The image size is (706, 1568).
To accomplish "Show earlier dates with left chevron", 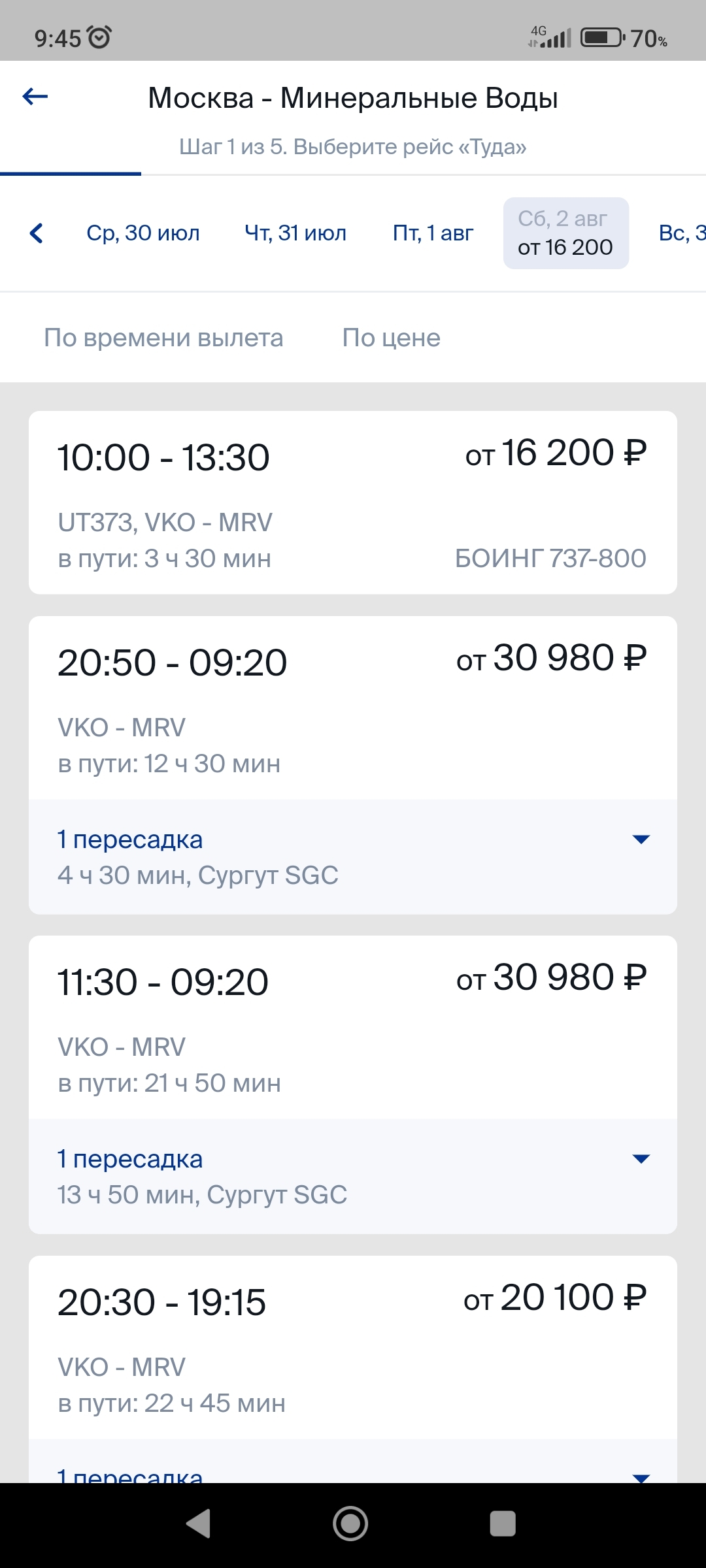I will (37, 233).
